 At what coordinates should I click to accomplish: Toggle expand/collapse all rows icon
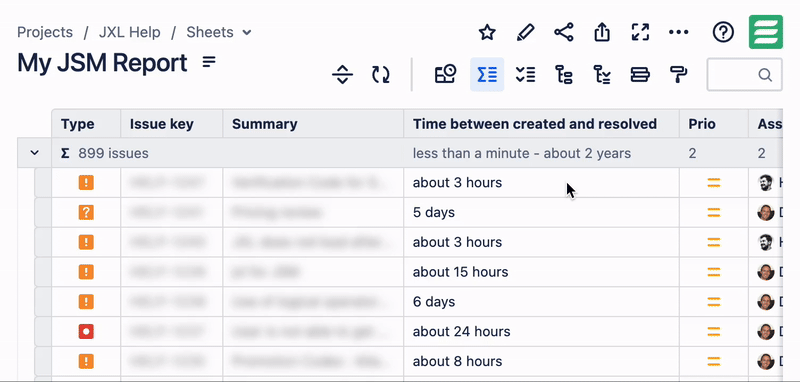342,75
